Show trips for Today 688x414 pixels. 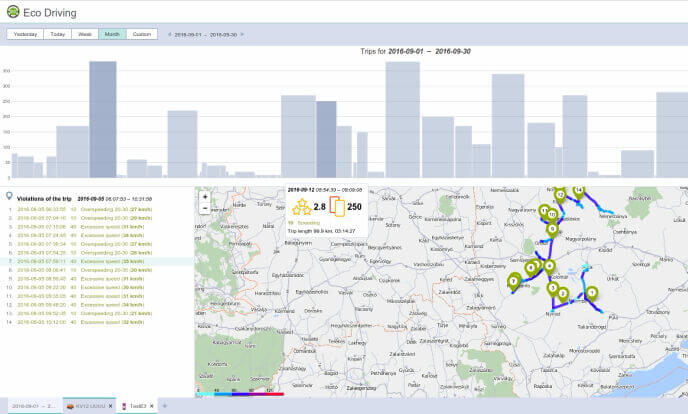tap(57, 34)
